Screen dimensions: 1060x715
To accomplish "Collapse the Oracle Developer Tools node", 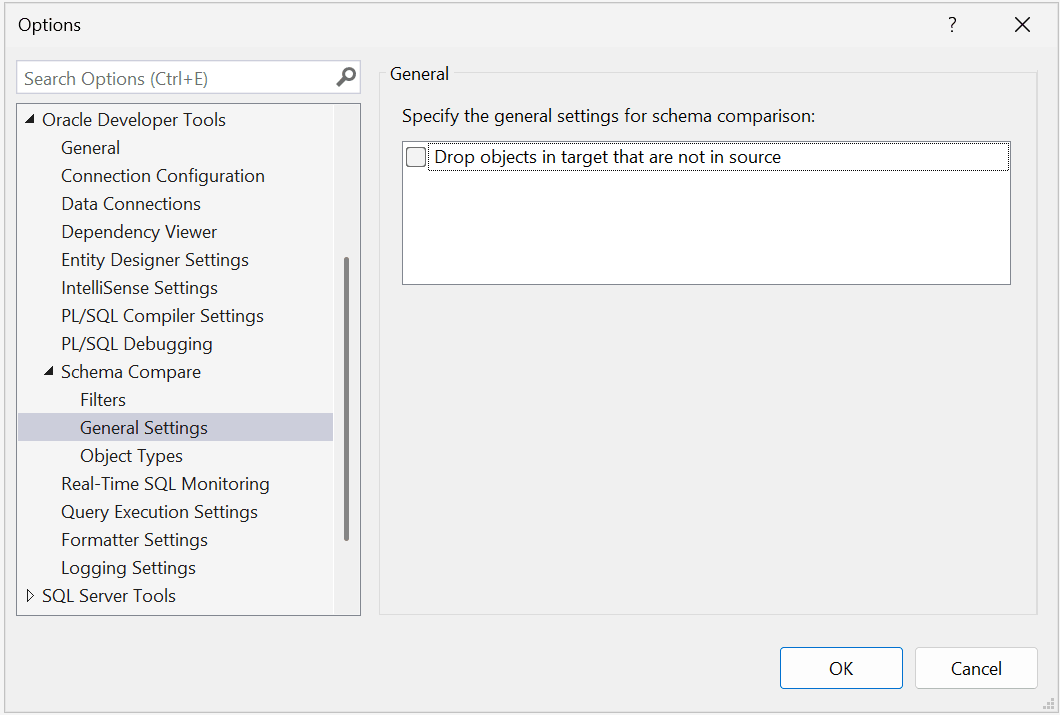I will 31,119.
